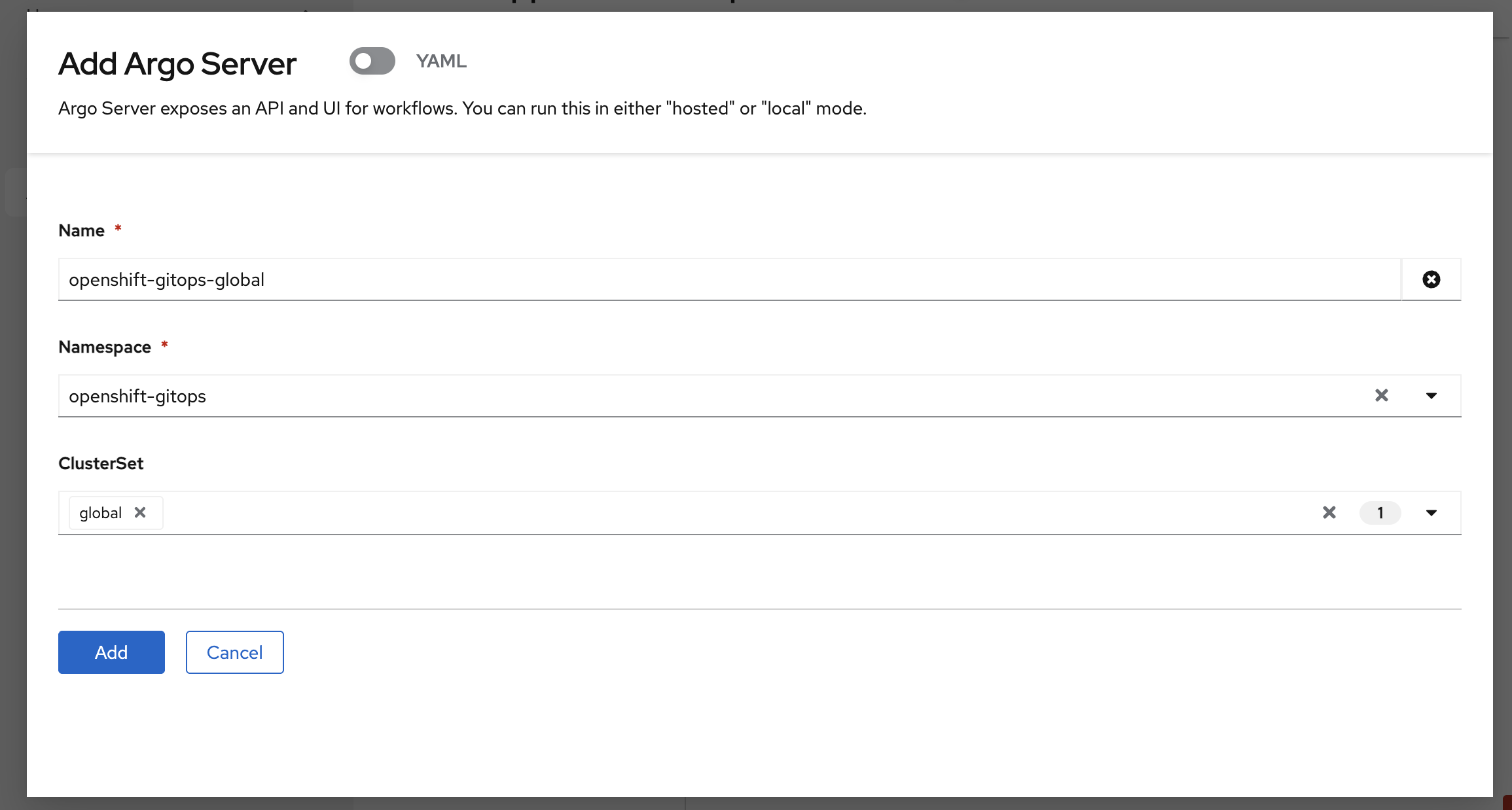1512x810 pixels.
Task: Click the ClusterSet field label
Action: [101, 463]
